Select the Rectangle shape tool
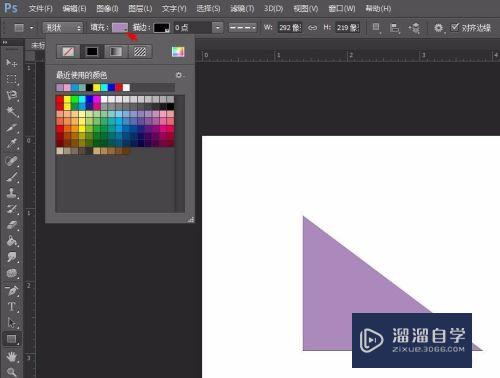 (11, 339)
